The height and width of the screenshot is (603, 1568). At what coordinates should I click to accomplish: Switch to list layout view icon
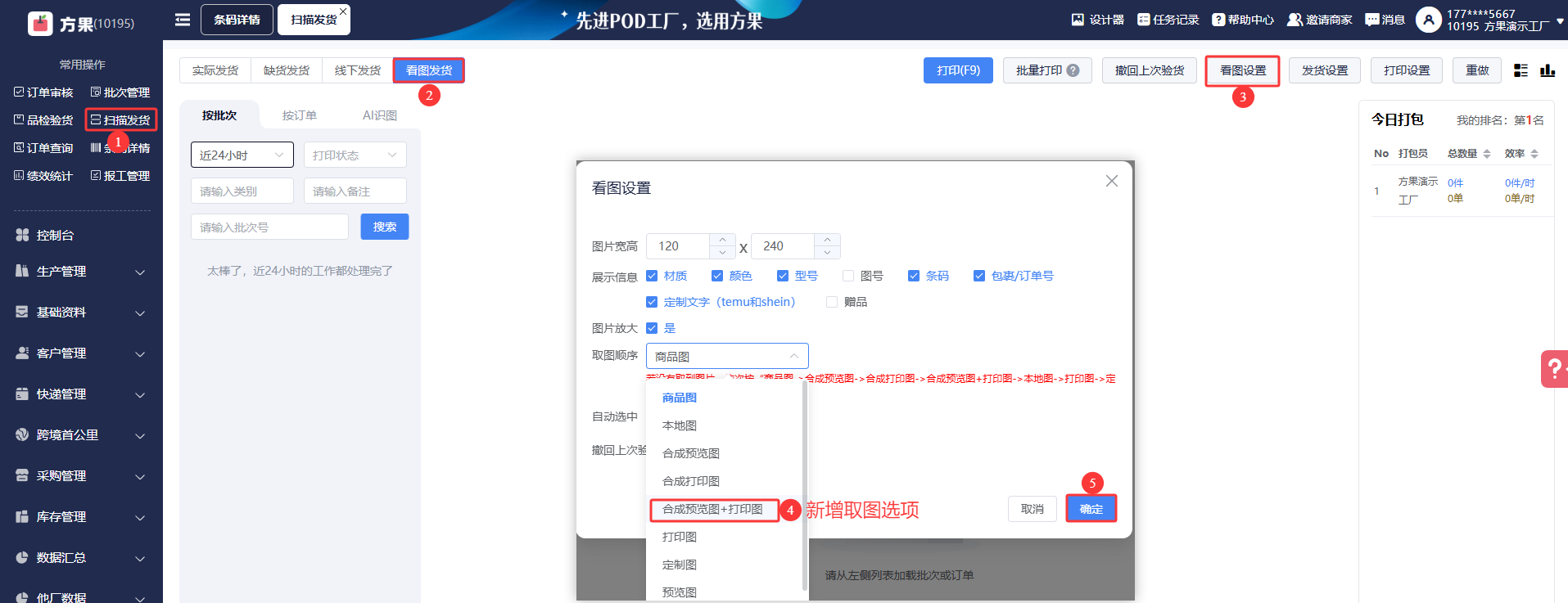pos(1521,71)
